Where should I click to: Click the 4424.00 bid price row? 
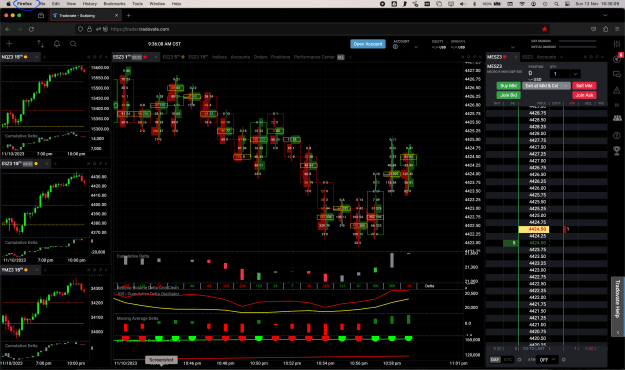537,243
